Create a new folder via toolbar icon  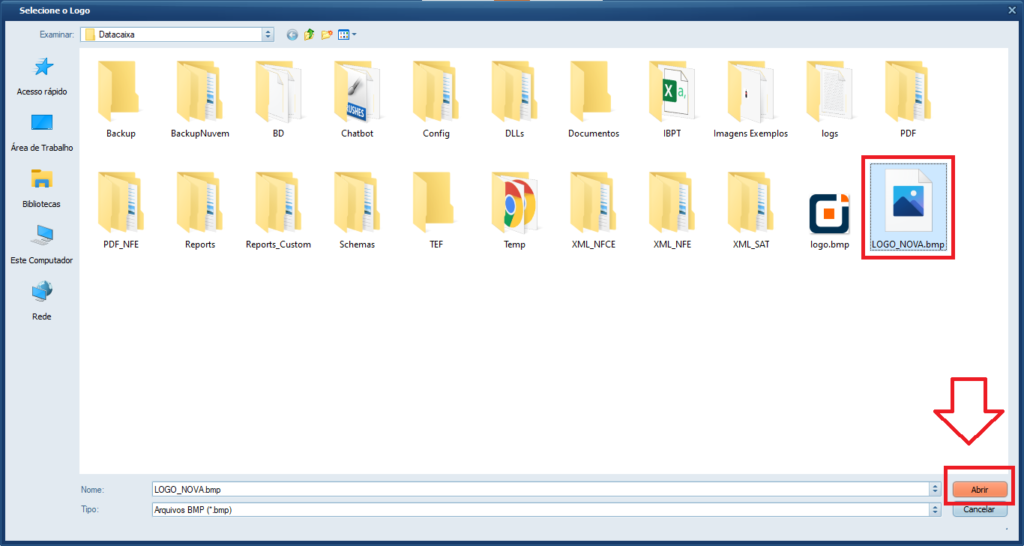pos(326,34)
